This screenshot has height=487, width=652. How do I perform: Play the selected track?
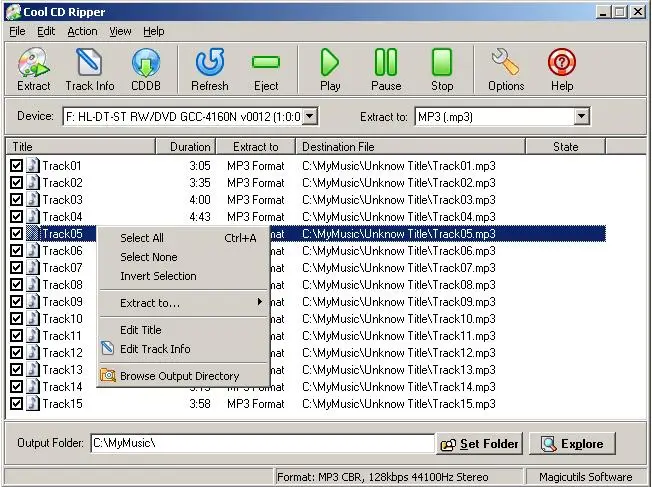330,69
